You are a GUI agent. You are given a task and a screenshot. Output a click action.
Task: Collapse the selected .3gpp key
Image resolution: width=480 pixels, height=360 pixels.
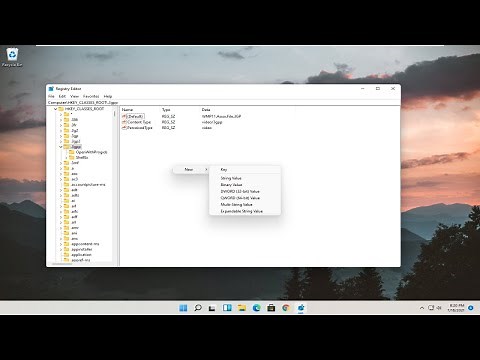click(61, 147)
